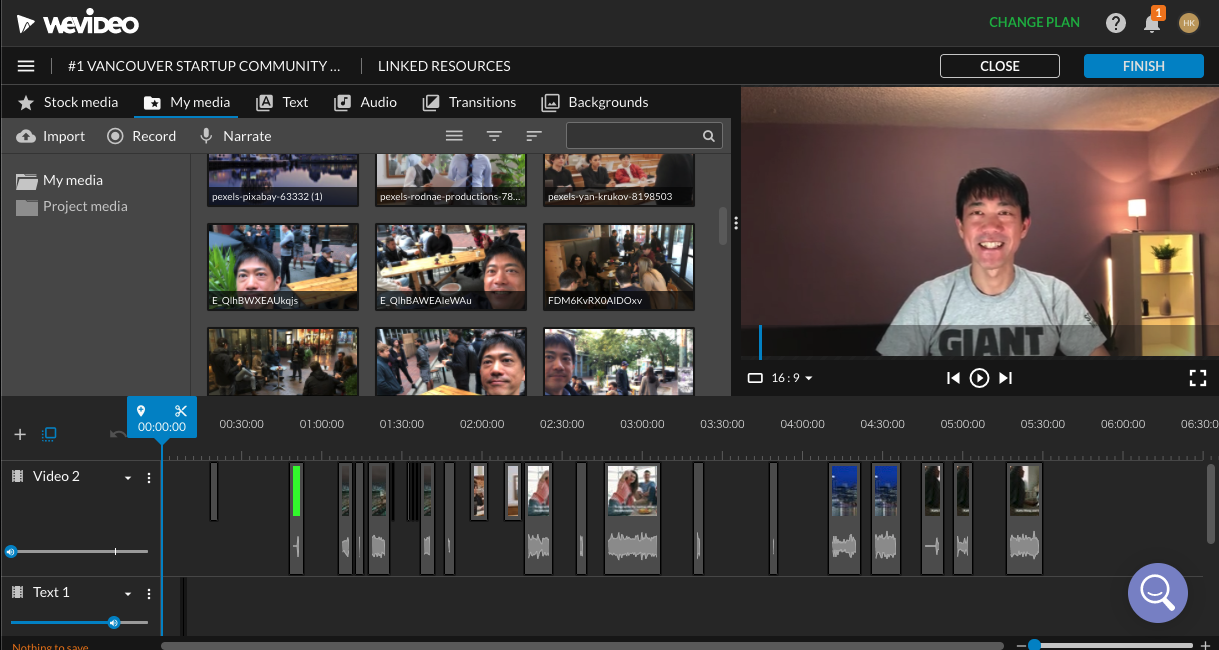Select the FDM6KvRX0AIDOxv media thumbnail
This screenshot has height=650, width=1219.
point(618,267)
